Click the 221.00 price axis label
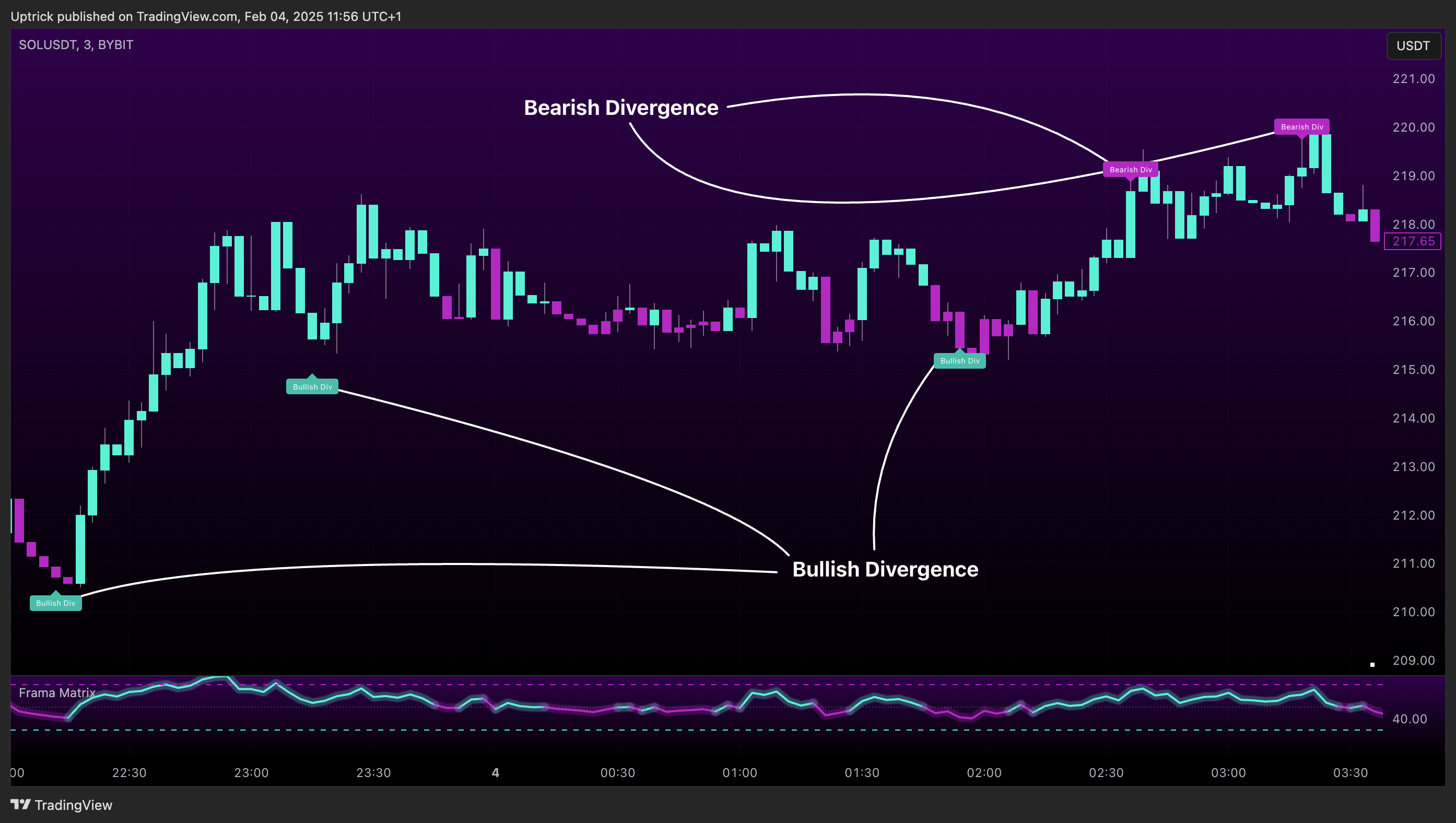Screen dimensions: 1456x823 1414,78
